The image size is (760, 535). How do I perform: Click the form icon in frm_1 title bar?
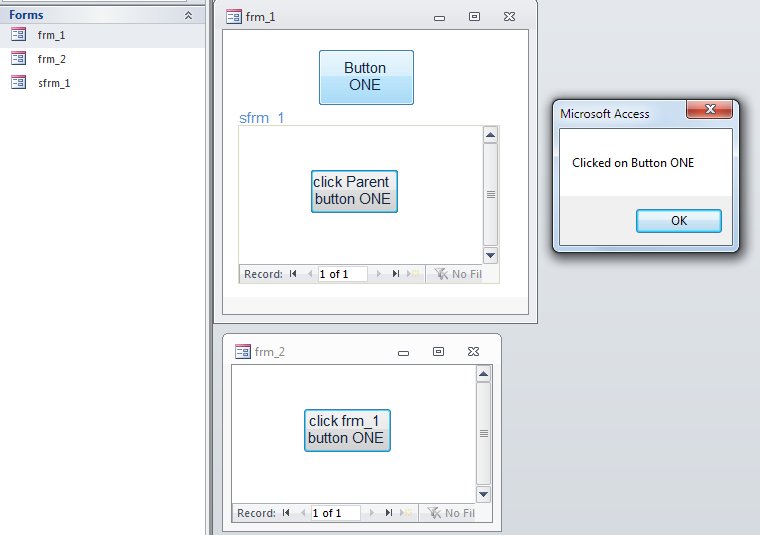pyautogui.click(x=234, y=17)
